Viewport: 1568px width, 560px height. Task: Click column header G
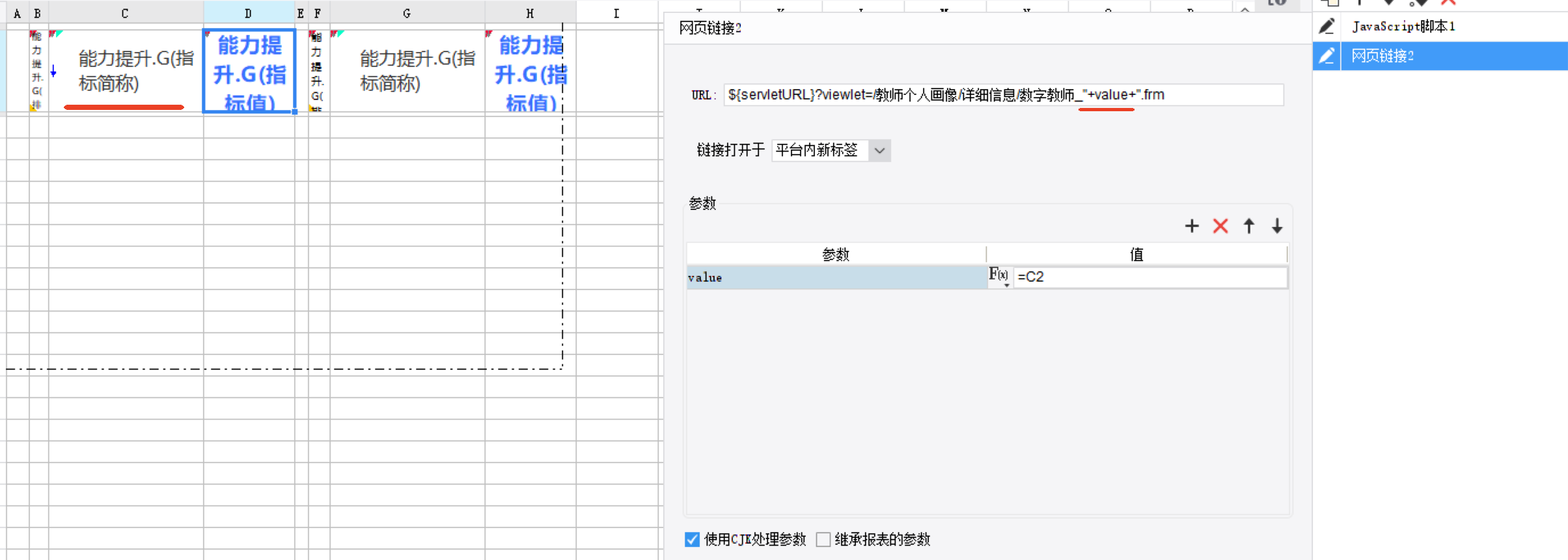(x=407, y=13)
